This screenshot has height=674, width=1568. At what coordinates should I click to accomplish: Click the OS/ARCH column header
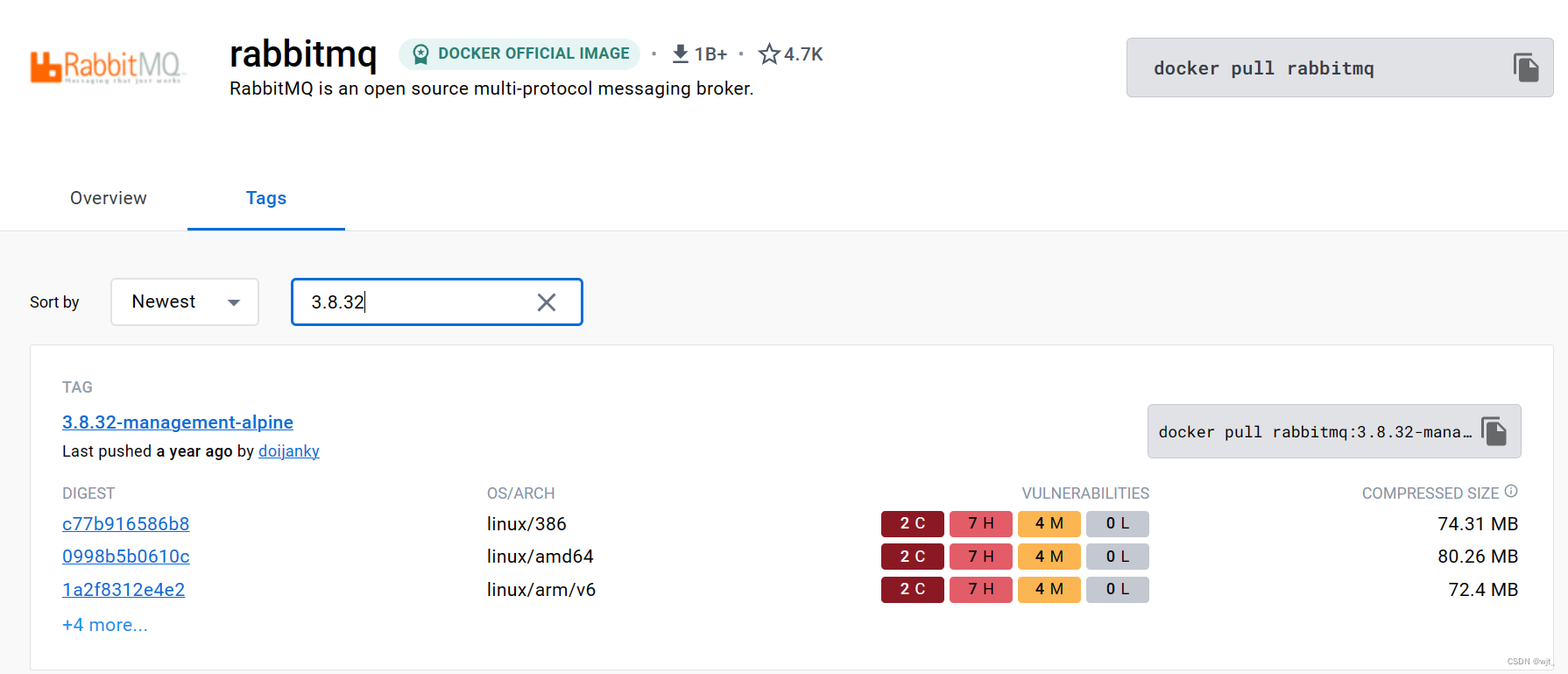521,493
